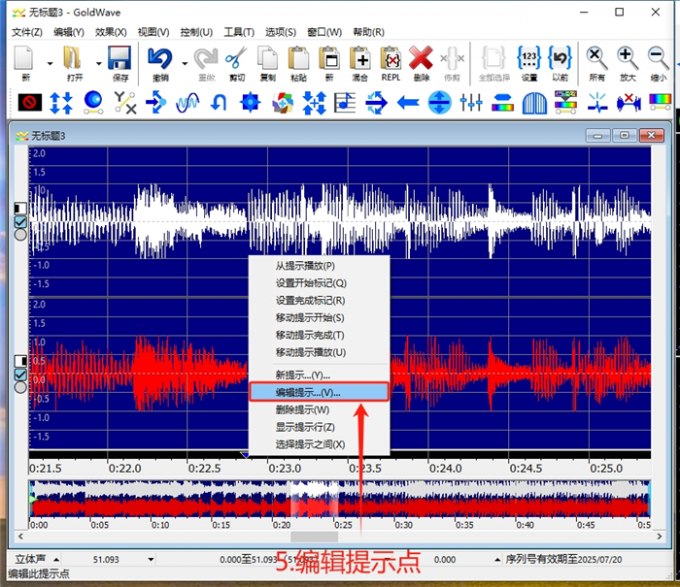
Task: Toggle the white left channel checkbox
Action: point(20,222)
